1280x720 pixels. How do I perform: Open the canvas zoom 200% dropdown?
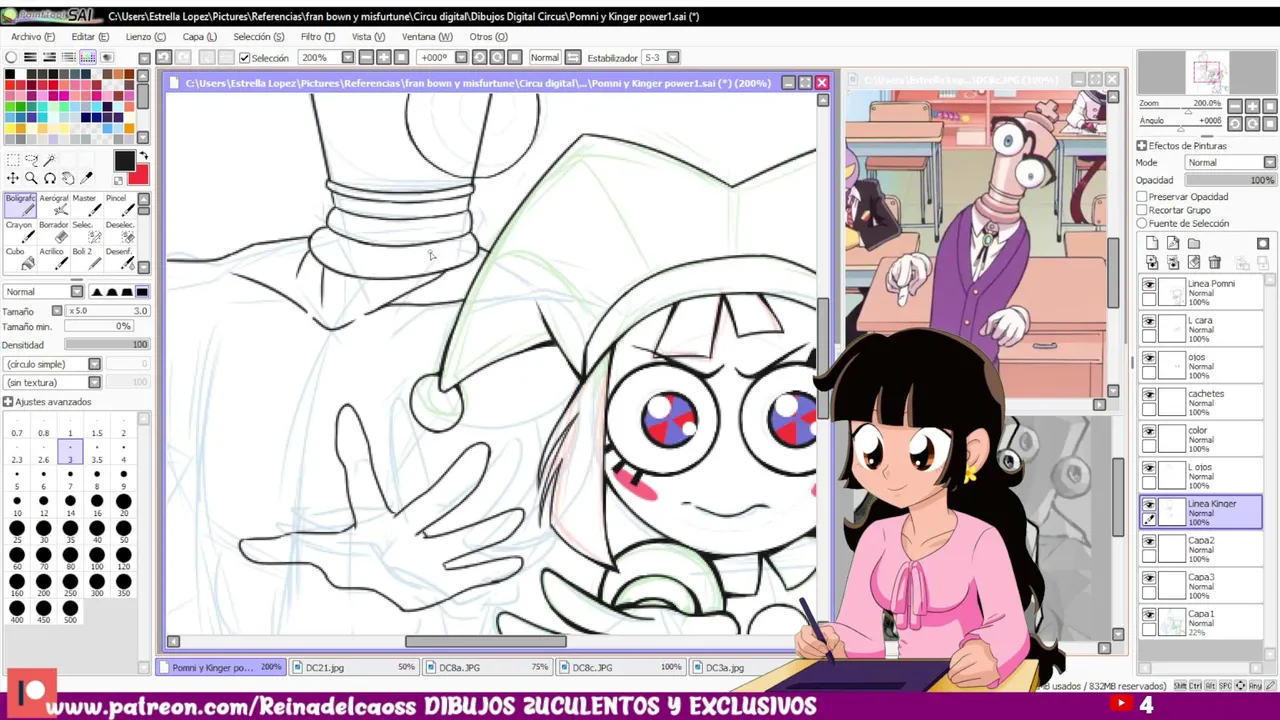(x=348, y=58)
